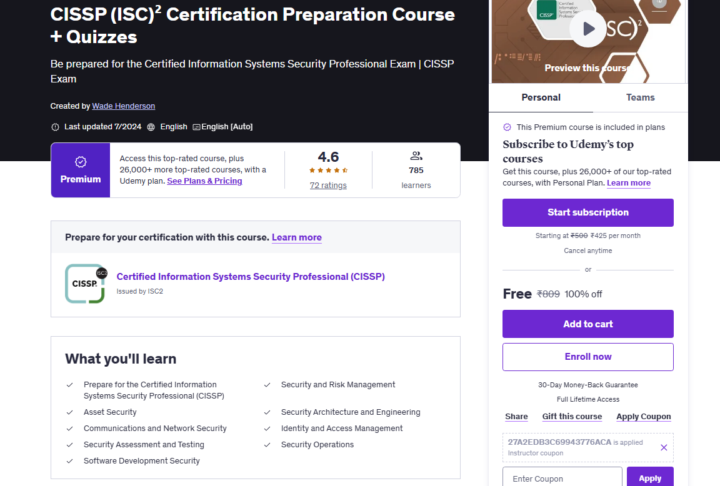The width and height of the screenshot is (720, 486).
Task: Click 'Software Development Security' item
Action: 141,461
